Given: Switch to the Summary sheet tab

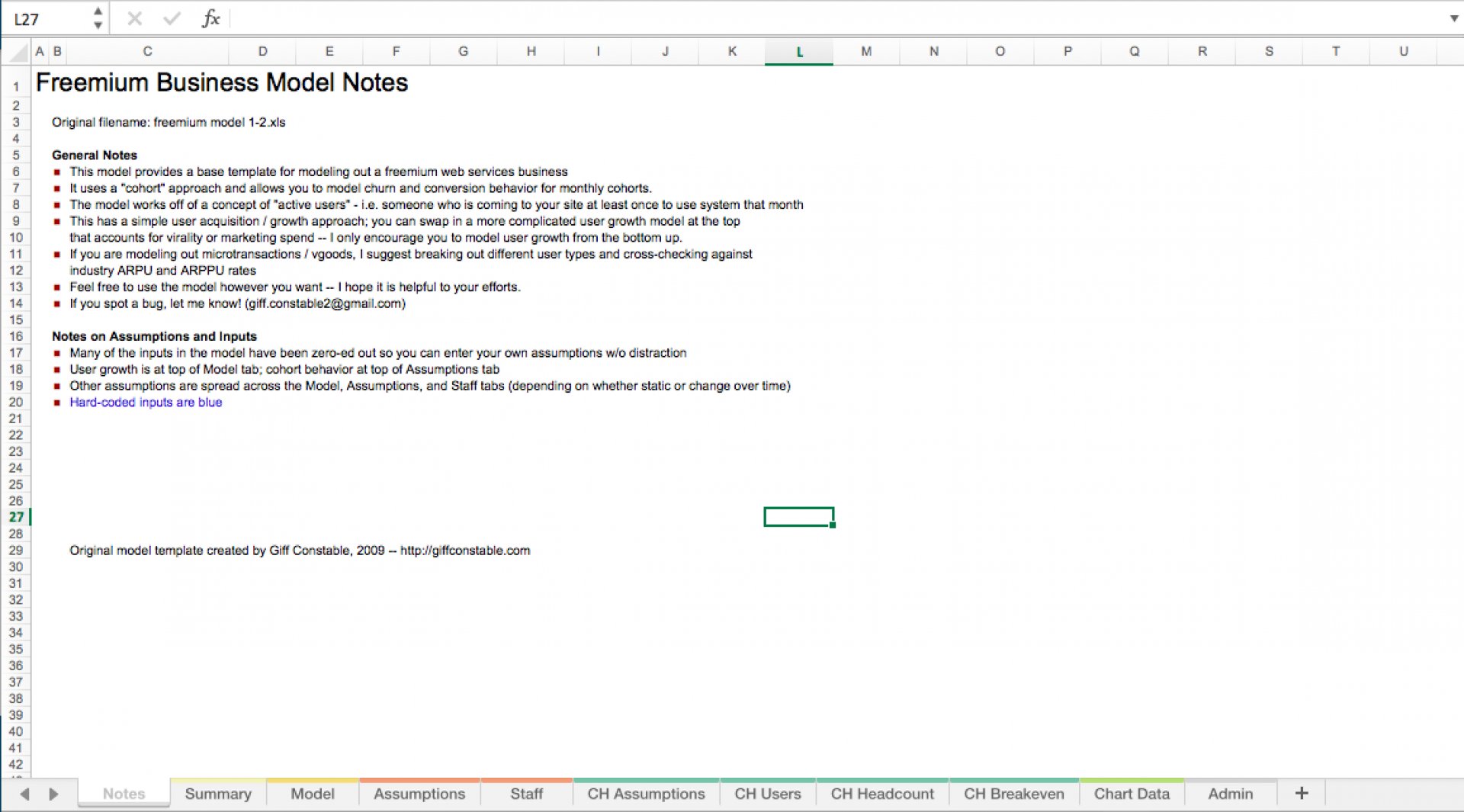Looking at the screenshot, I should [218, 794].
